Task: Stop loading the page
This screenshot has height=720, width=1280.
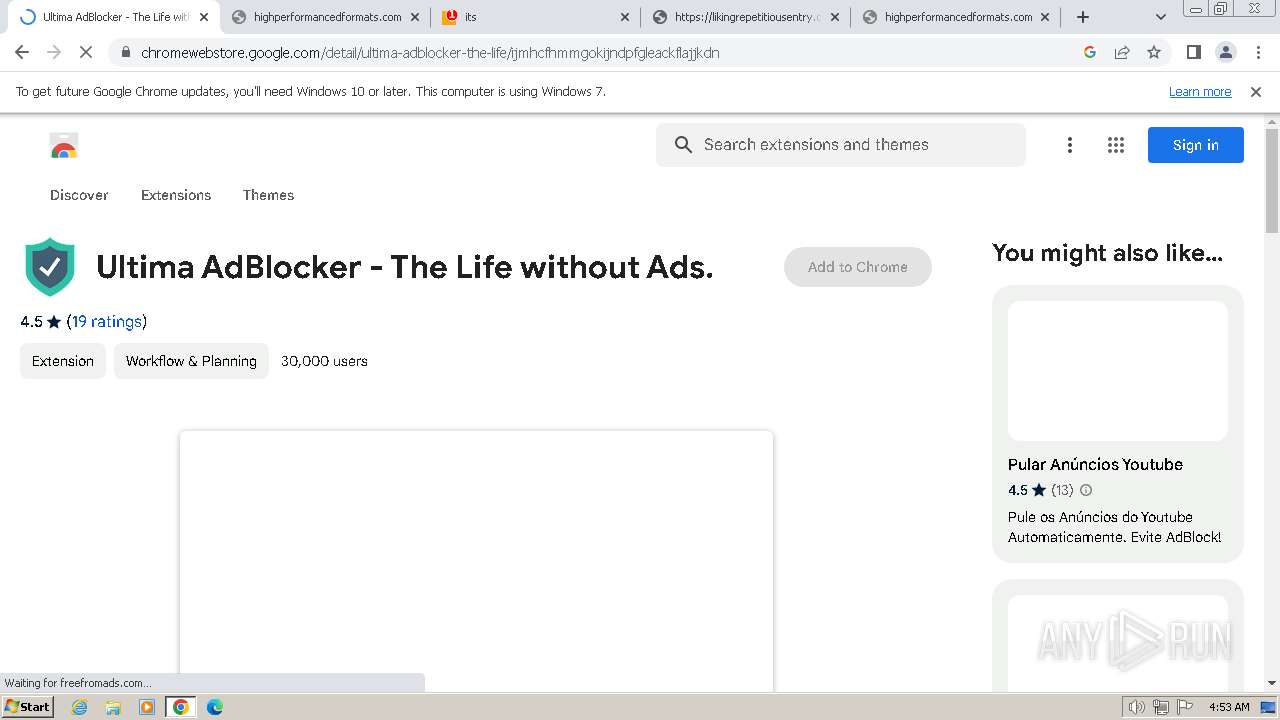Action: [x=87, y=52]
